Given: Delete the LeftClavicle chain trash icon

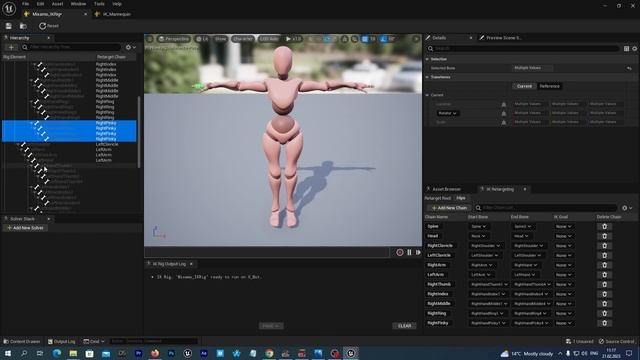Looking at the screenshot, I should (x=604, y=256).
